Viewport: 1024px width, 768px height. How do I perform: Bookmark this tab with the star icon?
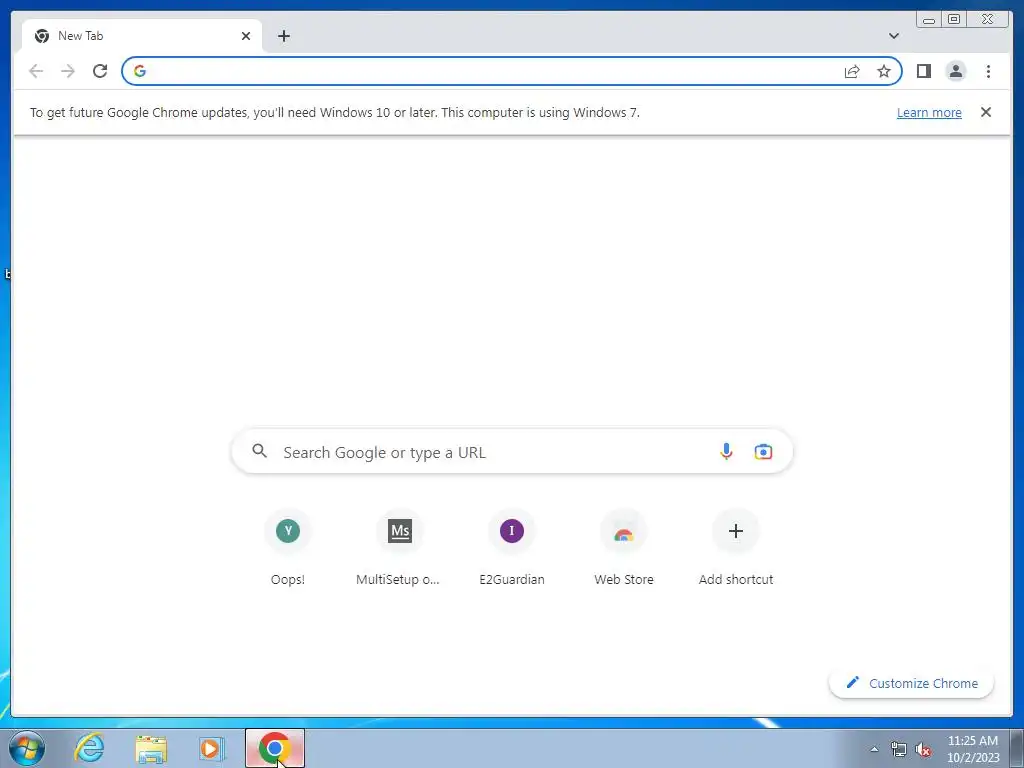884,71
